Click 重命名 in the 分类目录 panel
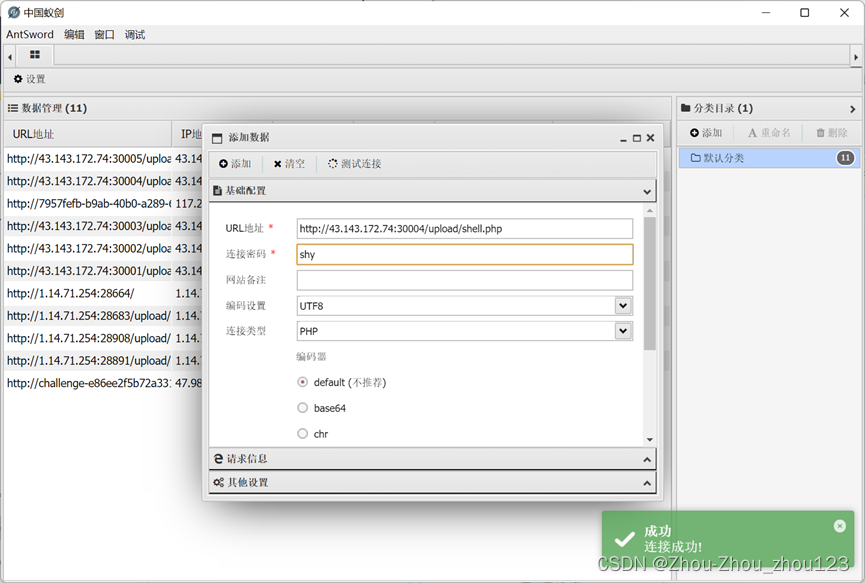This screenshot has height=583, width=865. (769, 133)
